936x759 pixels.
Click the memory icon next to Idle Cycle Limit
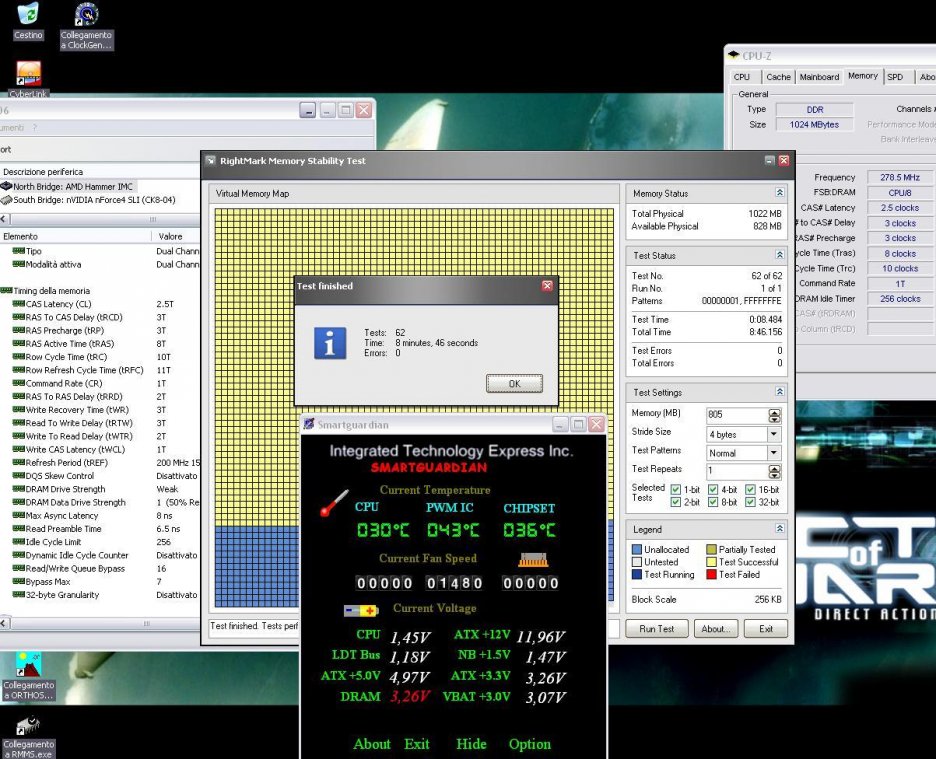point(19,542)
